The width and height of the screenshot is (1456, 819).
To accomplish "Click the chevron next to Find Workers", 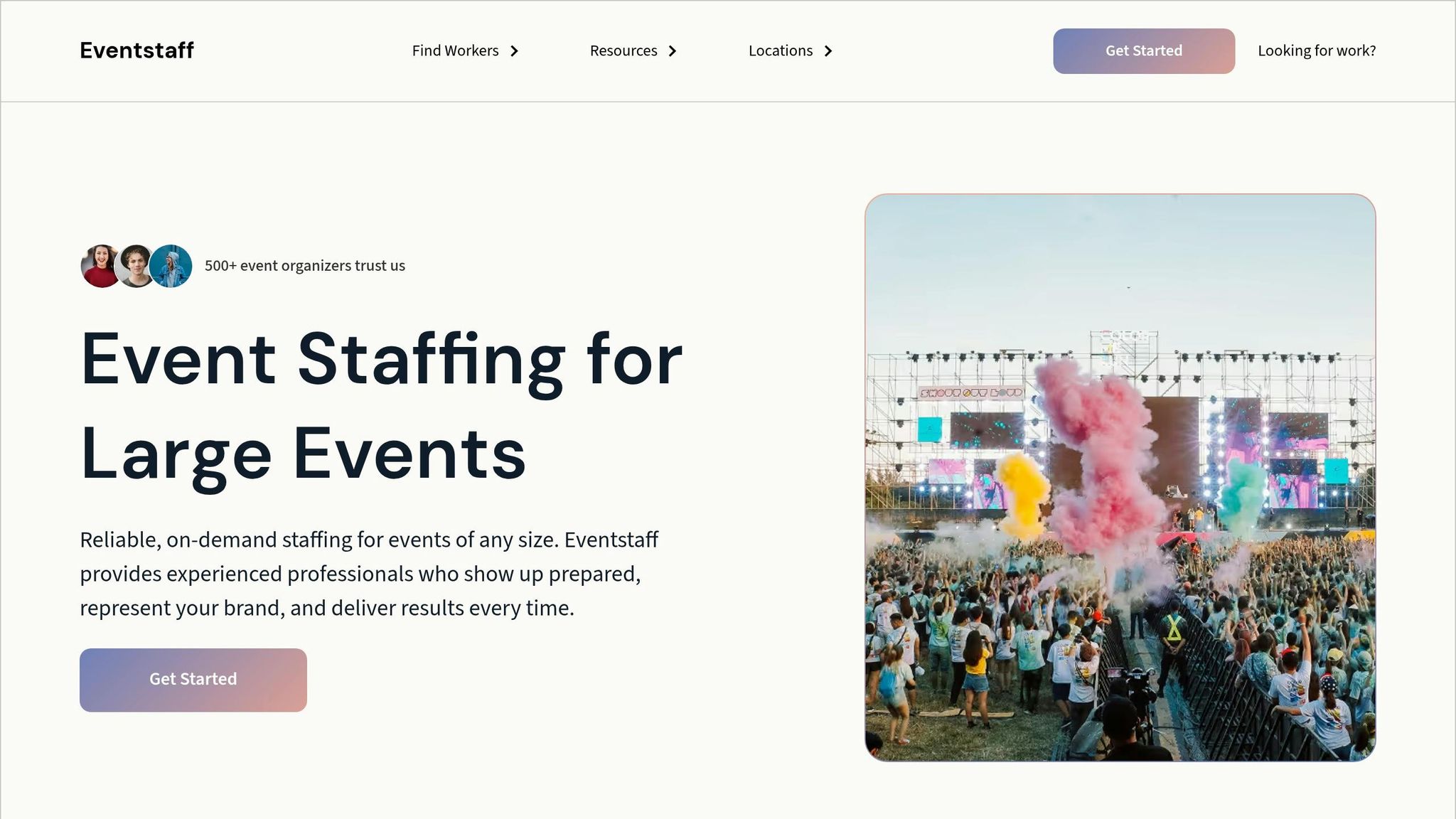I will 514,51.
